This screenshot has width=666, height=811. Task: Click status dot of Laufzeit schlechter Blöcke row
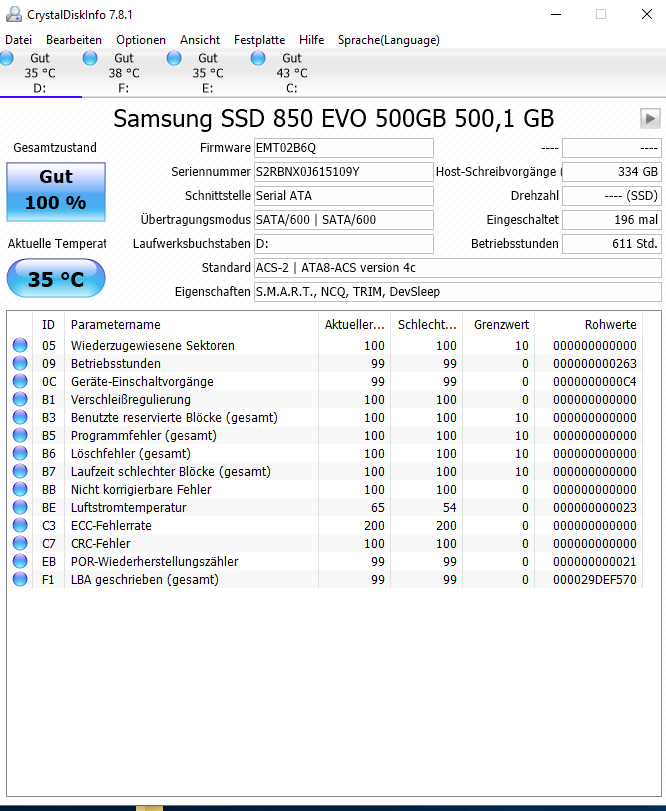20,471
